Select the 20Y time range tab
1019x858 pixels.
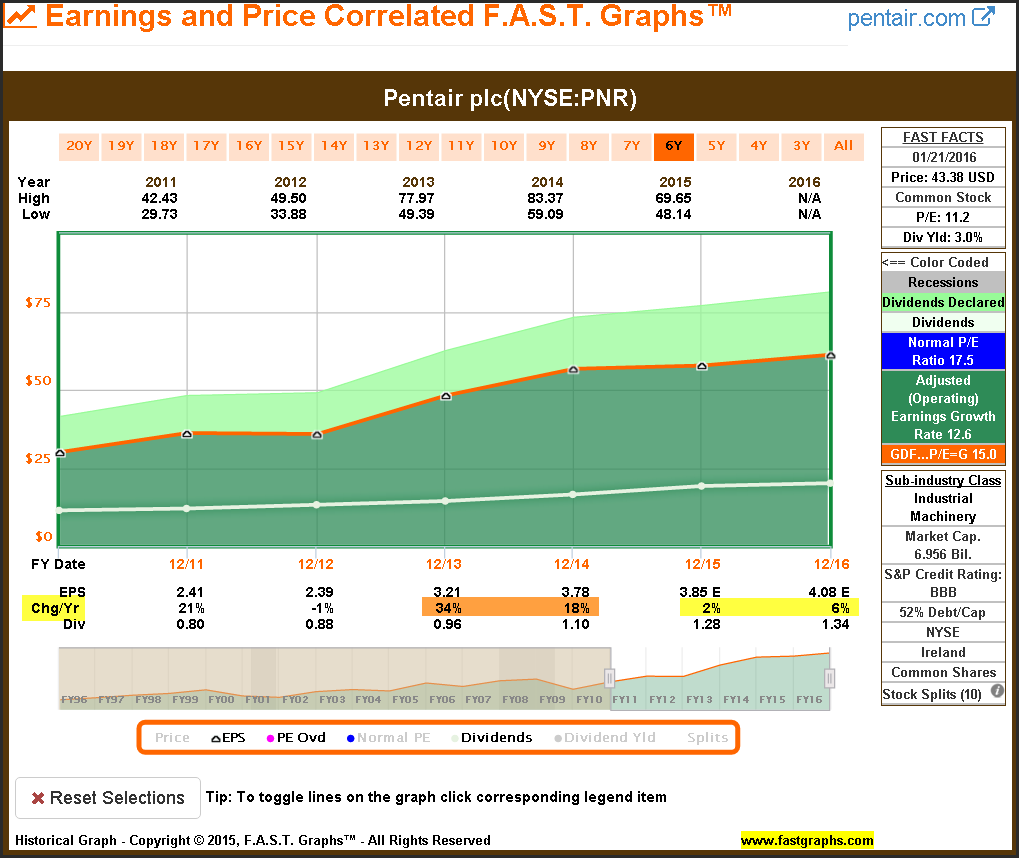pyautogui.click(x=79, y=146)
